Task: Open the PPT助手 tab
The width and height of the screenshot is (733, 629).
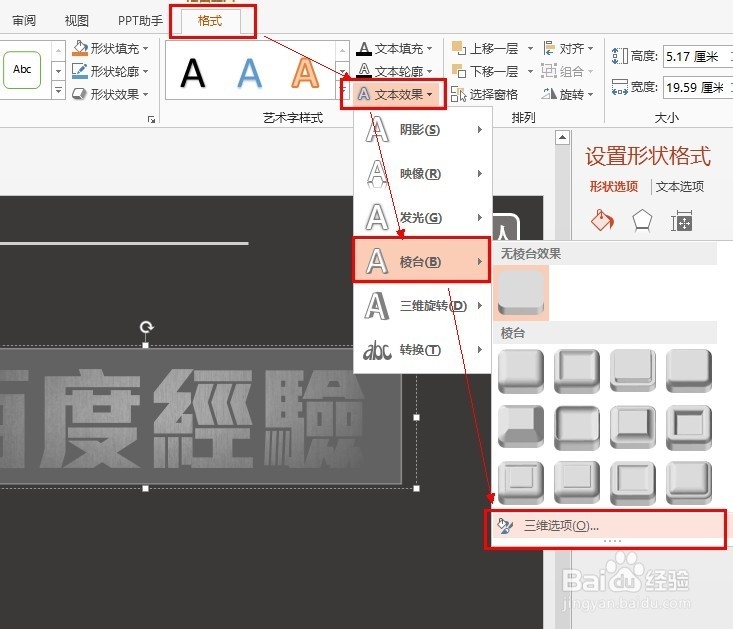Action: [140, 21]
